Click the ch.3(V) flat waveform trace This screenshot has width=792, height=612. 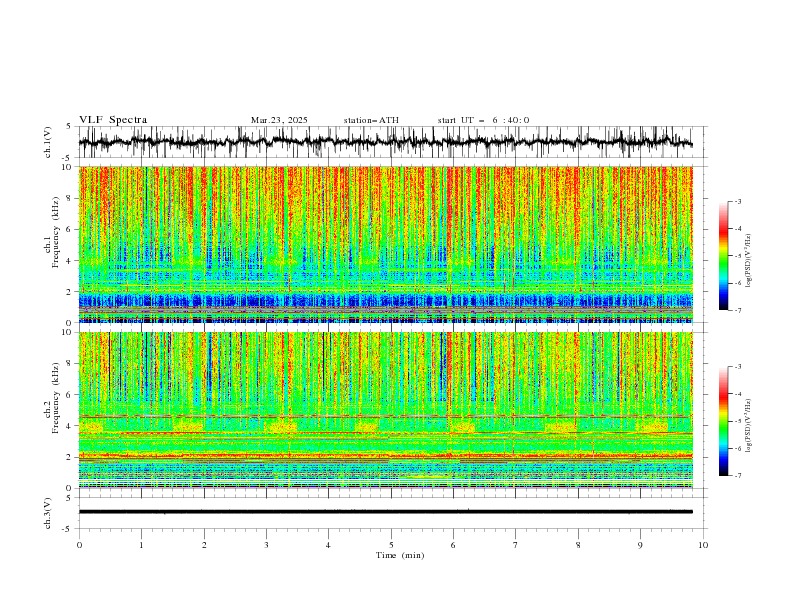386,512
